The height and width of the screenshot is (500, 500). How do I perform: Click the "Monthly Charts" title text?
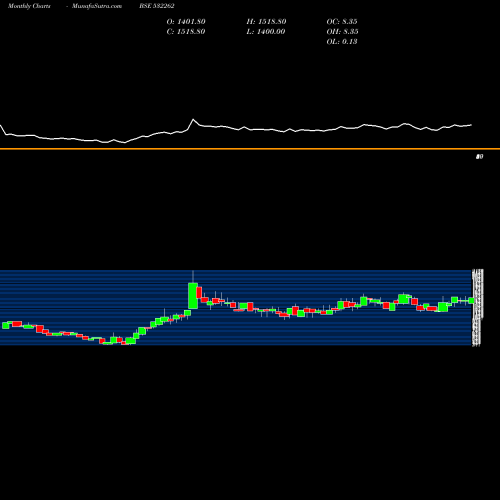click(x=29, y=6)
